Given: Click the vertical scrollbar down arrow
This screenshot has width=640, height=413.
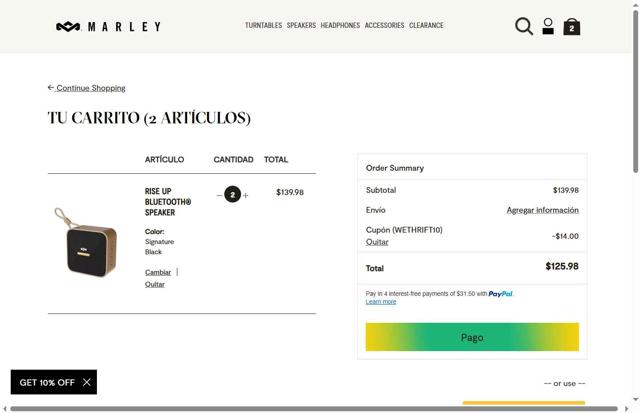Looking at the screenshot, I should pyautogui.click(x=636, y=400).
